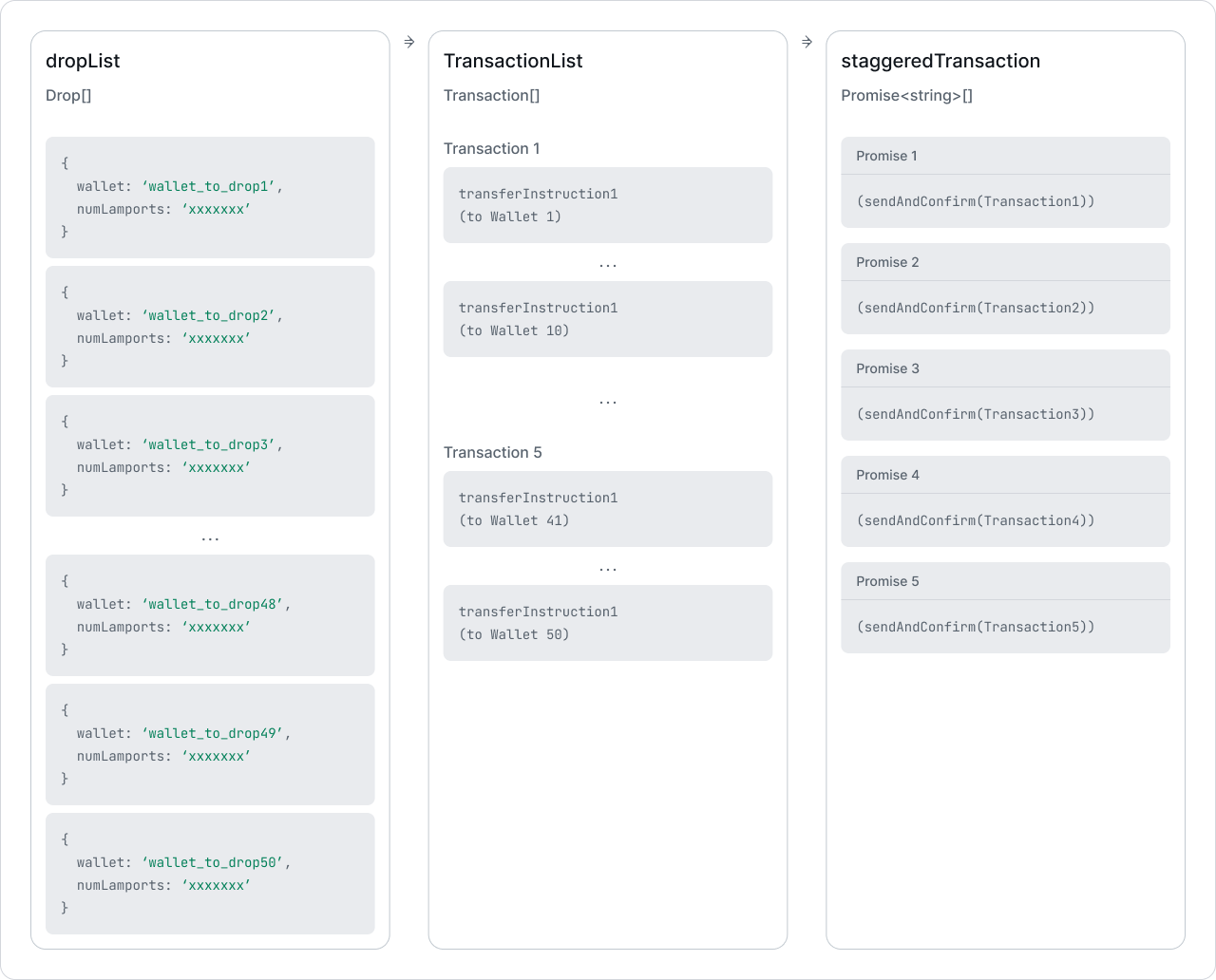1216x980 pixels.
Task: Click the transferInstruction1 to Wallet 41 block
Action: (608, 509)
